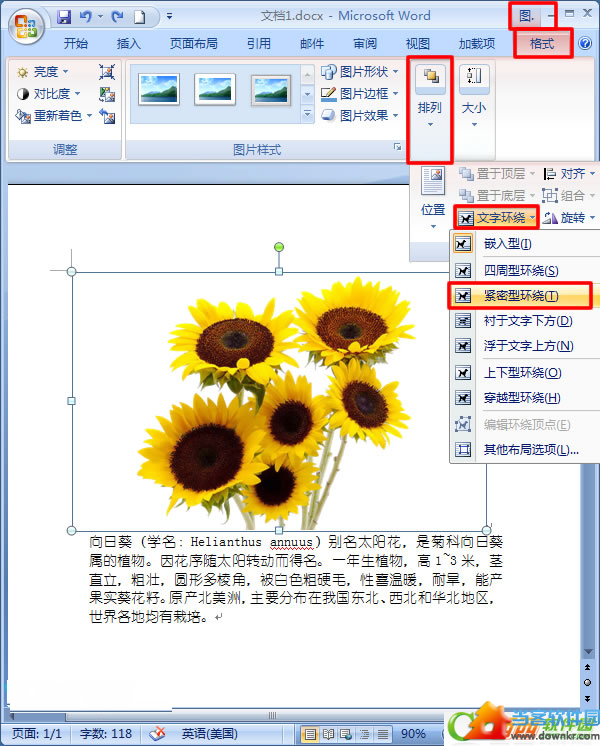Open the 对比度 contrast dropdown
Image resolution: width=600 pixels, height=746 pixels.
click(x=48, y=94)
